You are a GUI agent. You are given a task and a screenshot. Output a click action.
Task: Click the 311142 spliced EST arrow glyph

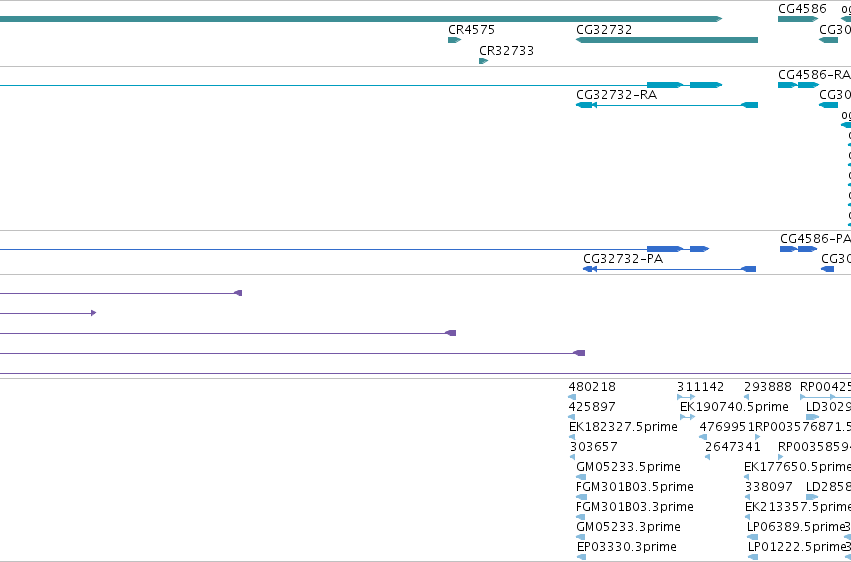tap(686, 397)
